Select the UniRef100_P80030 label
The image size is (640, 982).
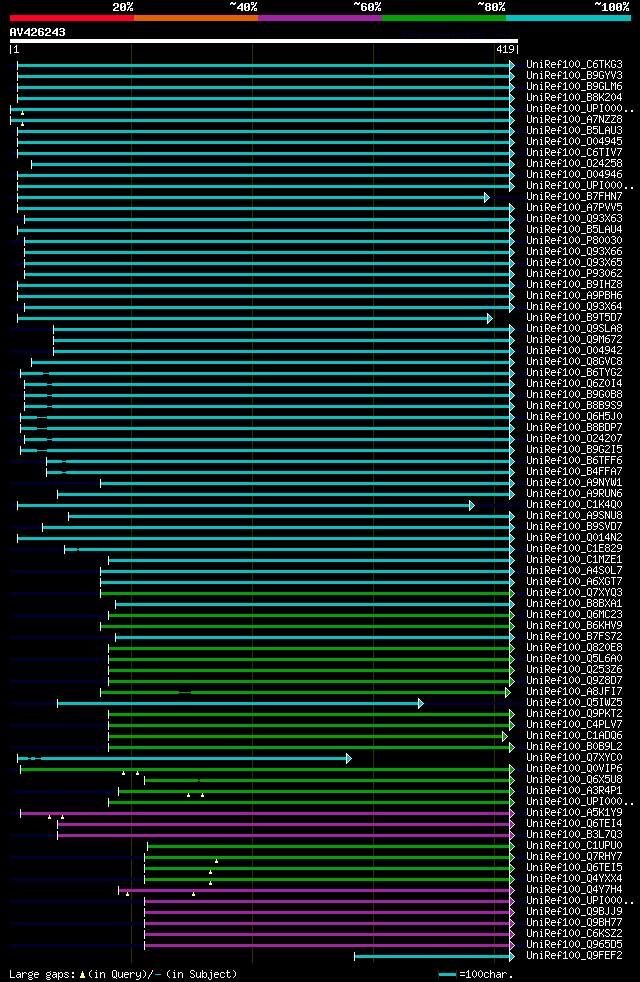(x=574, y=240)
